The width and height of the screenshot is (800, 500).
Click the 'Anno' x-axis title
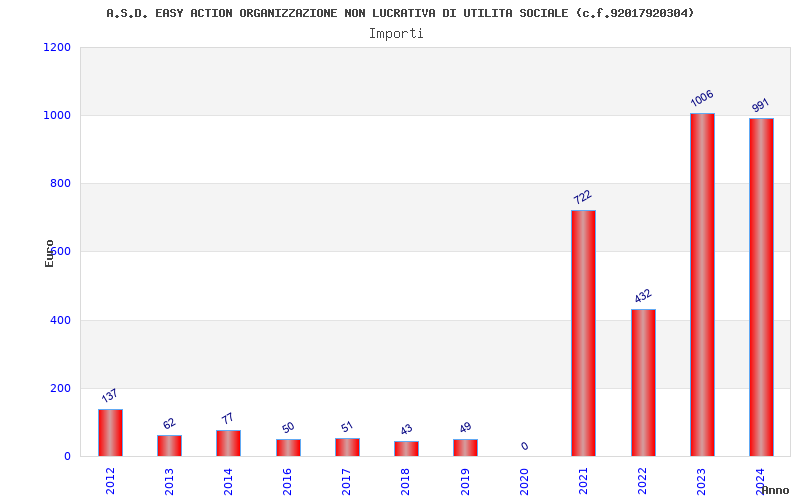pyautogui.click(x=775, y=490)
